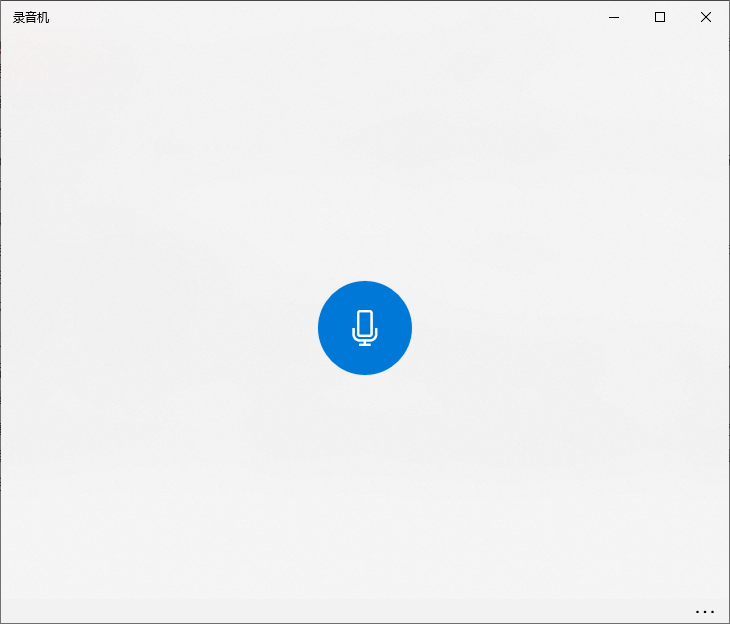Begin a new voice recording
Viewport: 730px width, 624px height.
(365, 328)
